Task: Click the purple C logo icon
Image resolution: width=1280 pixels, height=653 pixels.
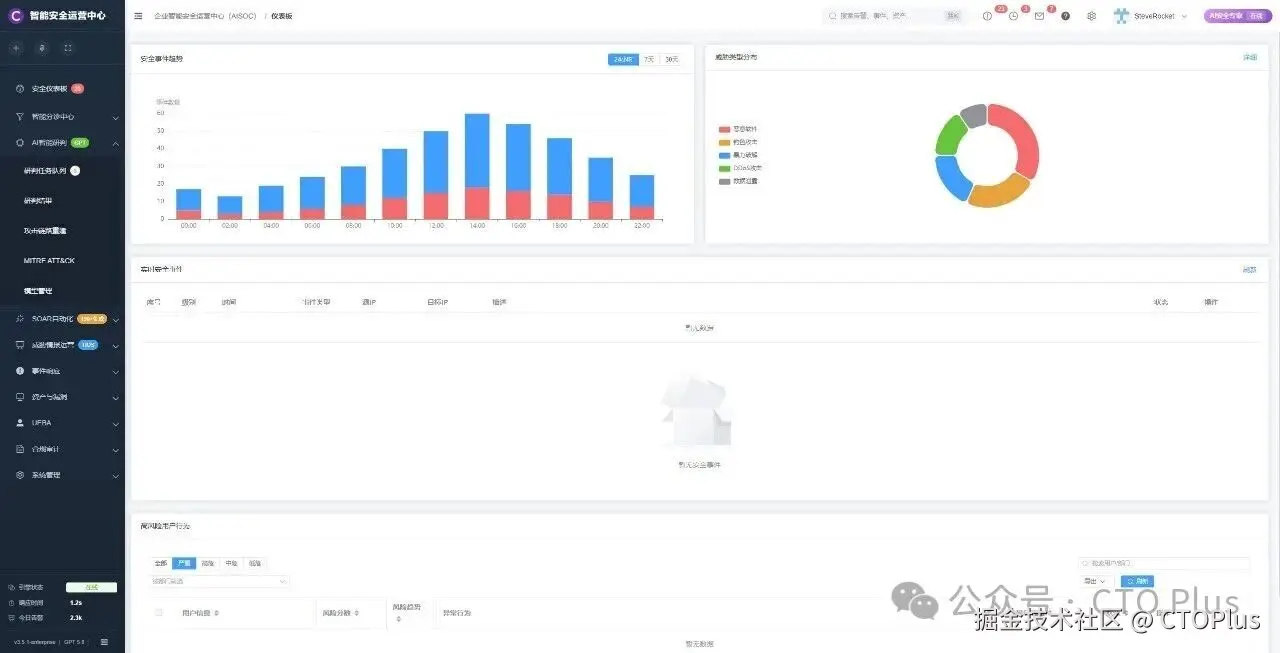Action: pos(15,16)
